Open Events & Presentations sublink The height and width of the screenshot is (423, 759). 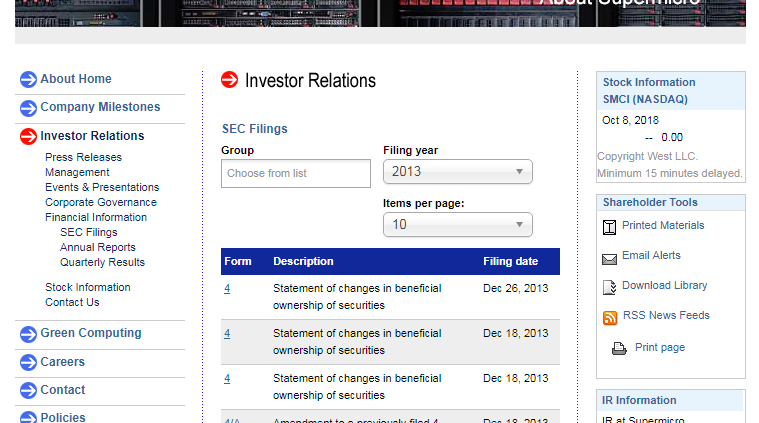tap(102, 187)
